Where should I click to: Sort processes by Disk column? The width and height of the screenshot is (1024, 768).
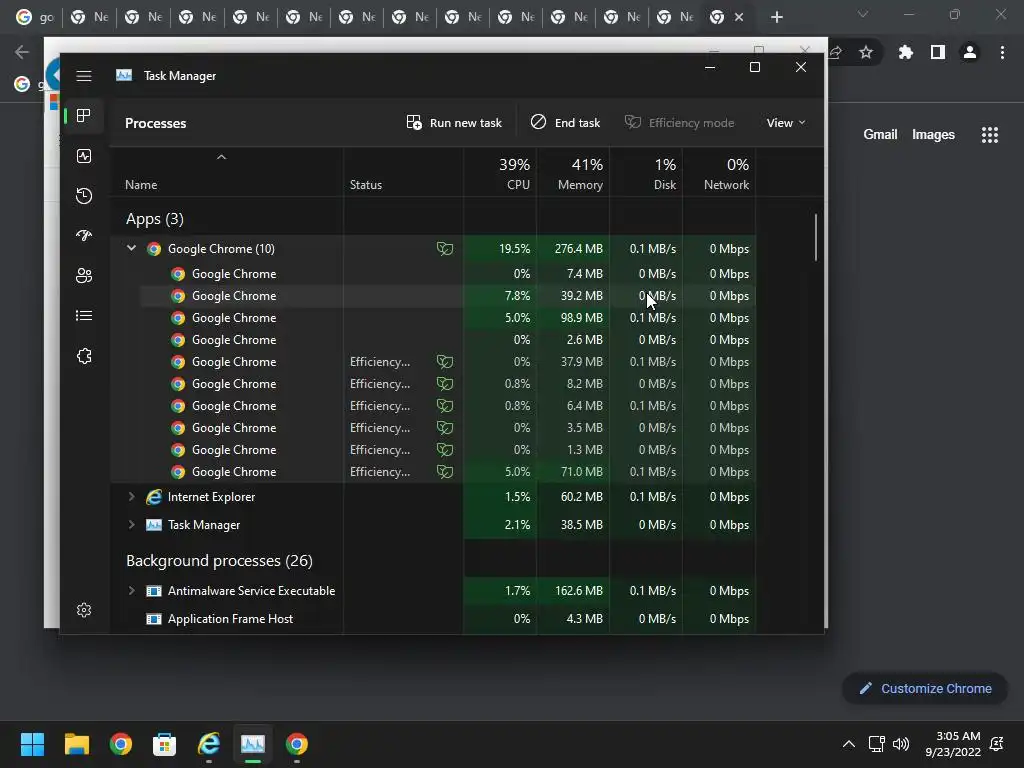(647, 173)
